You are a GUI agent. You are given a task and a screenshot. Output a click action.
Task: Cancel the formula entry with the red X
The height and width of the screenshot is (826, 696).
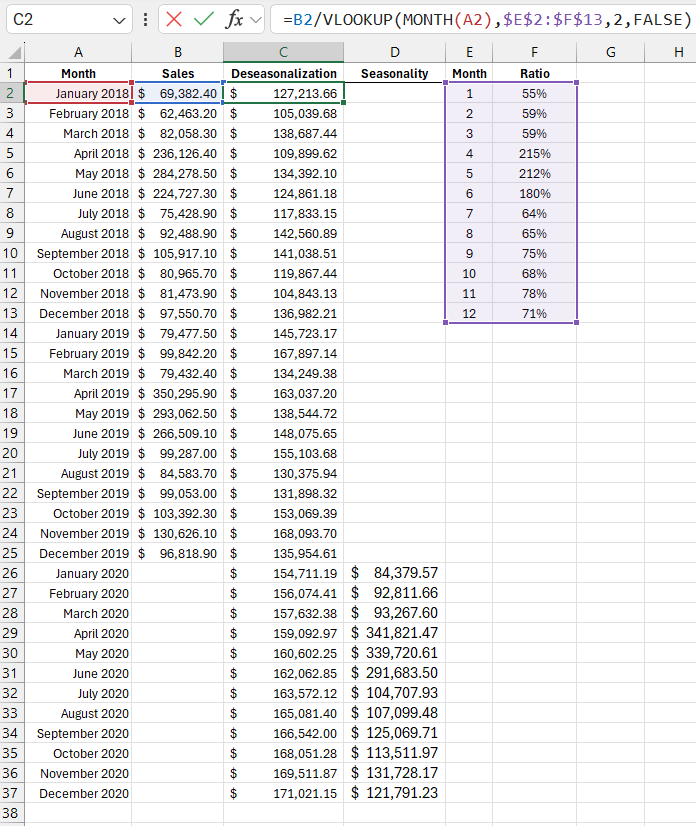[x=174, y=19]
